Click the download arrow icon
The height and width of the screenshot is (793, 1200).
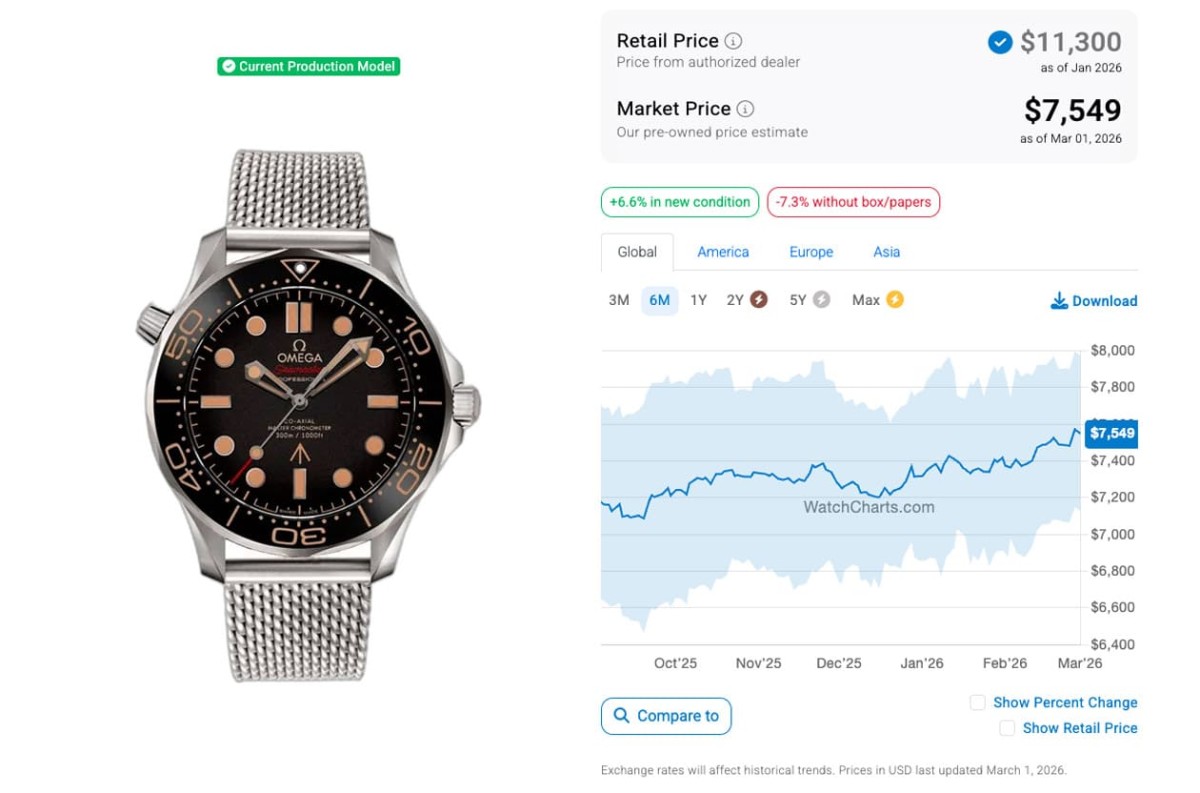tap(1059, 301)
